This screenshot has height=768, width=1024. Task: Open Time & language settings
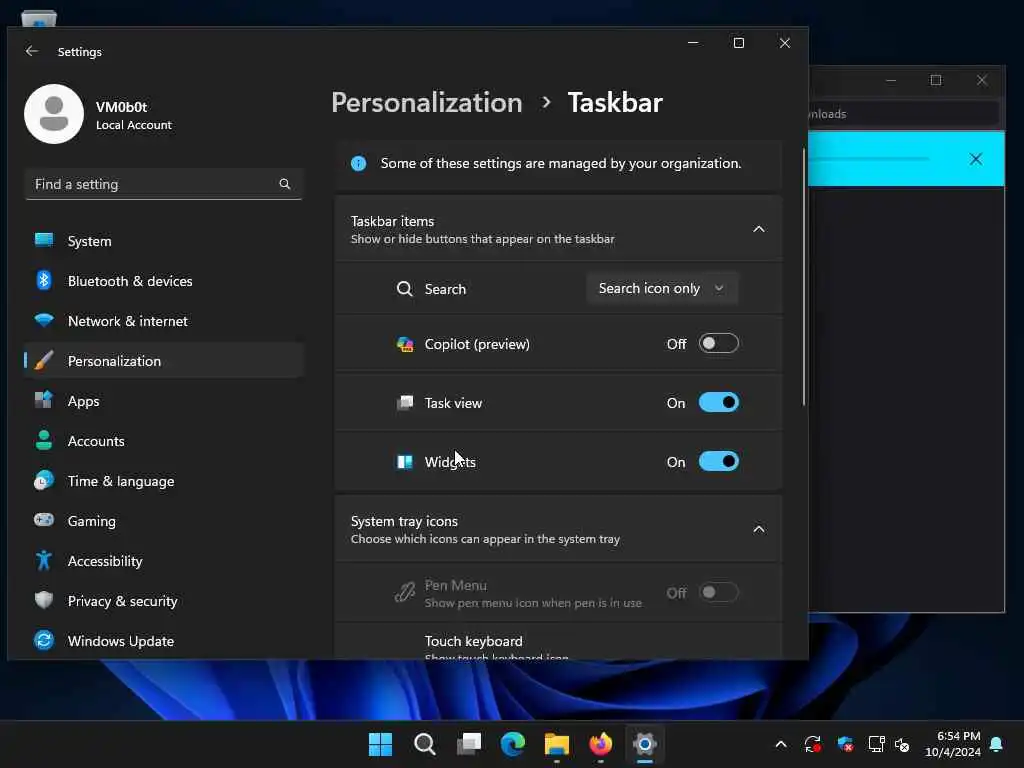[164, 481]
